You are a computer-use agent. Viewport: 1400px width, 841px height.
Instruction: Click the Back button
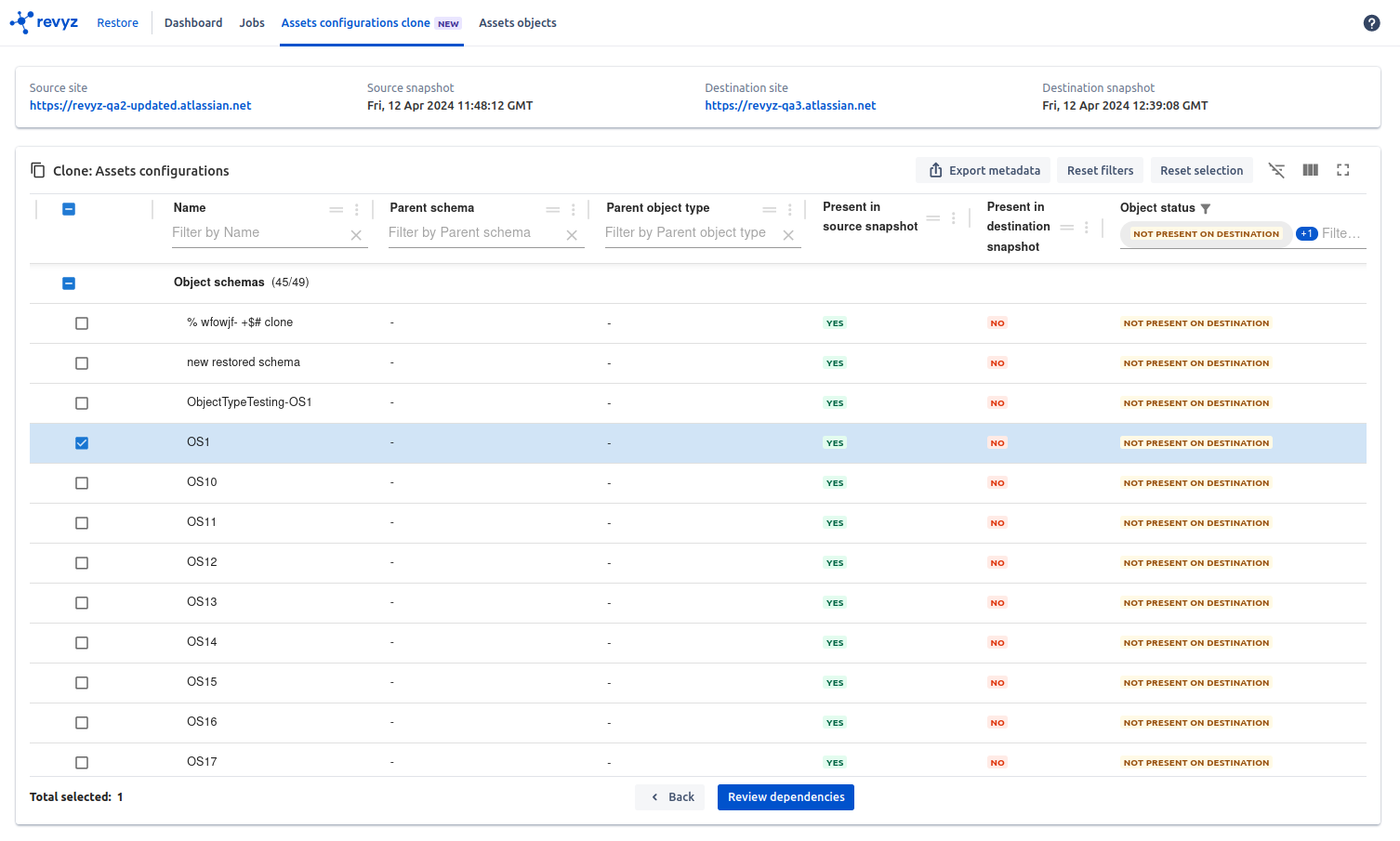click(x=670, y=797)
